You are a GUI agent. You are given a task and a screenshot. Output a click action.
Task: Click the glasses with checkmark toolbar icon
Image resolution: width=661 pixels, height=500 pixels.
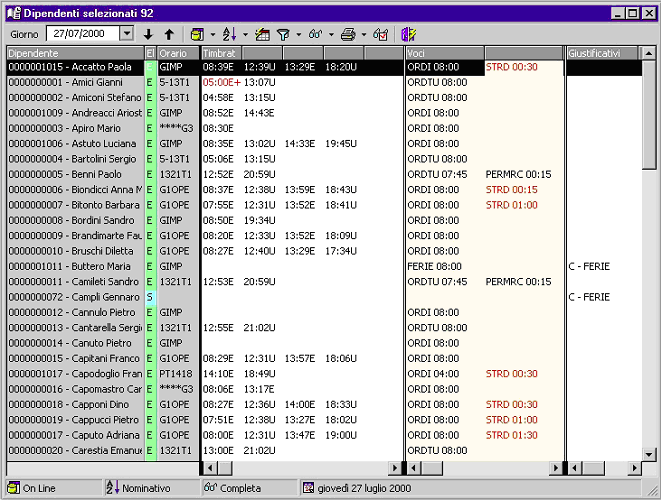point(380,34)
